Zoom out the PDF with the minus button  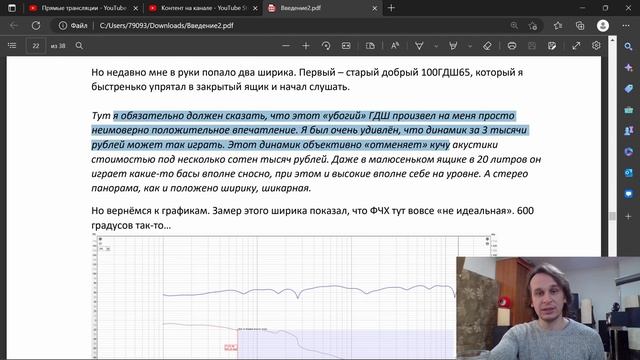click(x=286, y=46)
